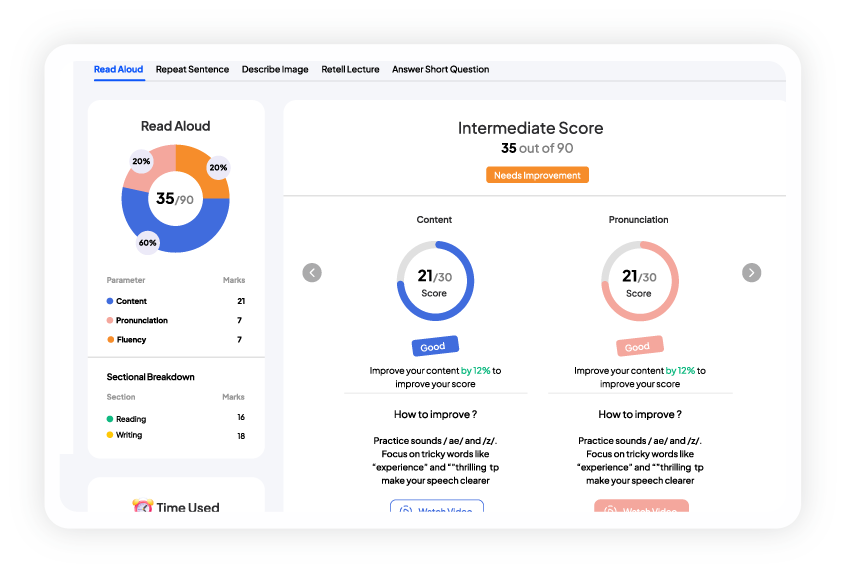Click the pink Watch Video button
Viewport: 844px width, 572px height.
tap(641, 506)
